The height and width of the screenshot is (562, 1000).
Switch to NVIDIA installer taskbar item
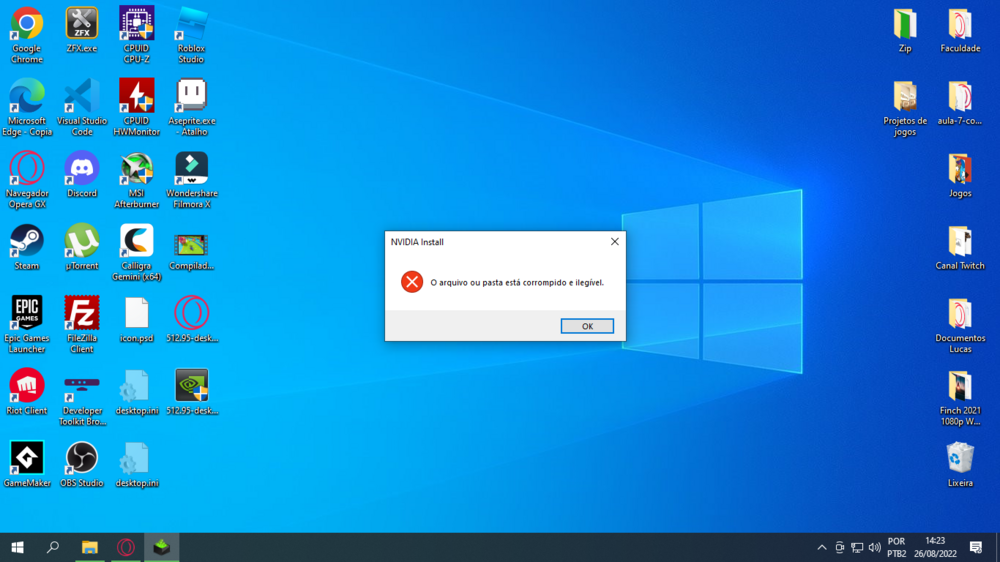(161, 547)
